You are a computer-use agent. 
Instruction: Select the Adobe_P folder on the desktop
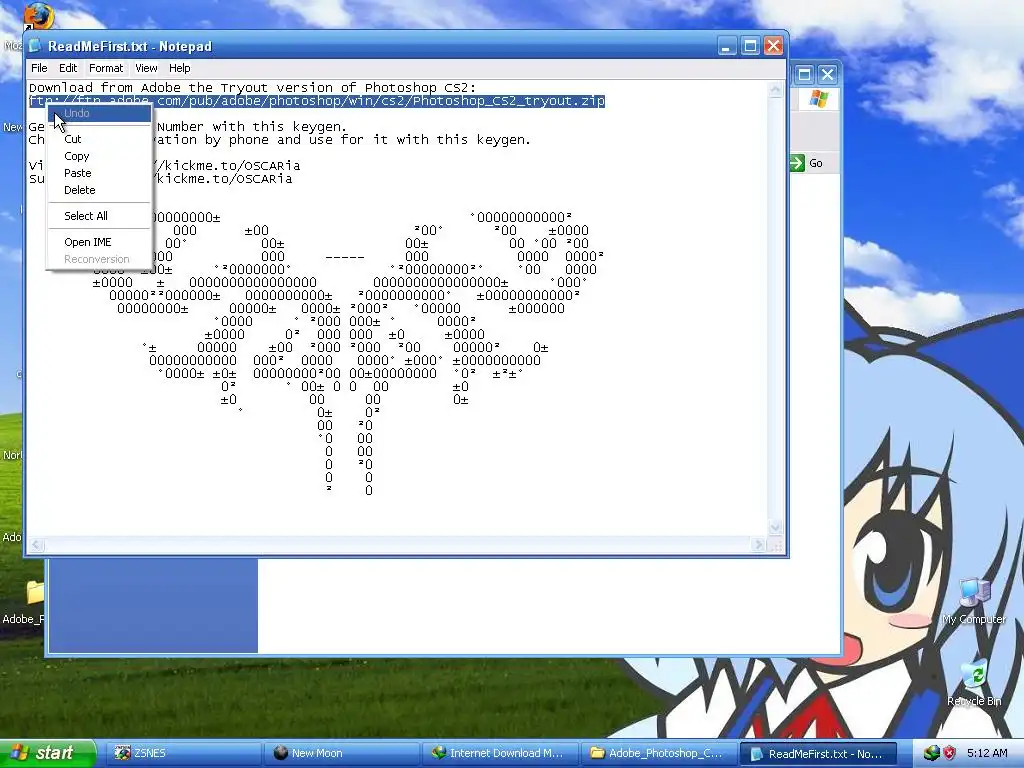click(x=35, y=592)
